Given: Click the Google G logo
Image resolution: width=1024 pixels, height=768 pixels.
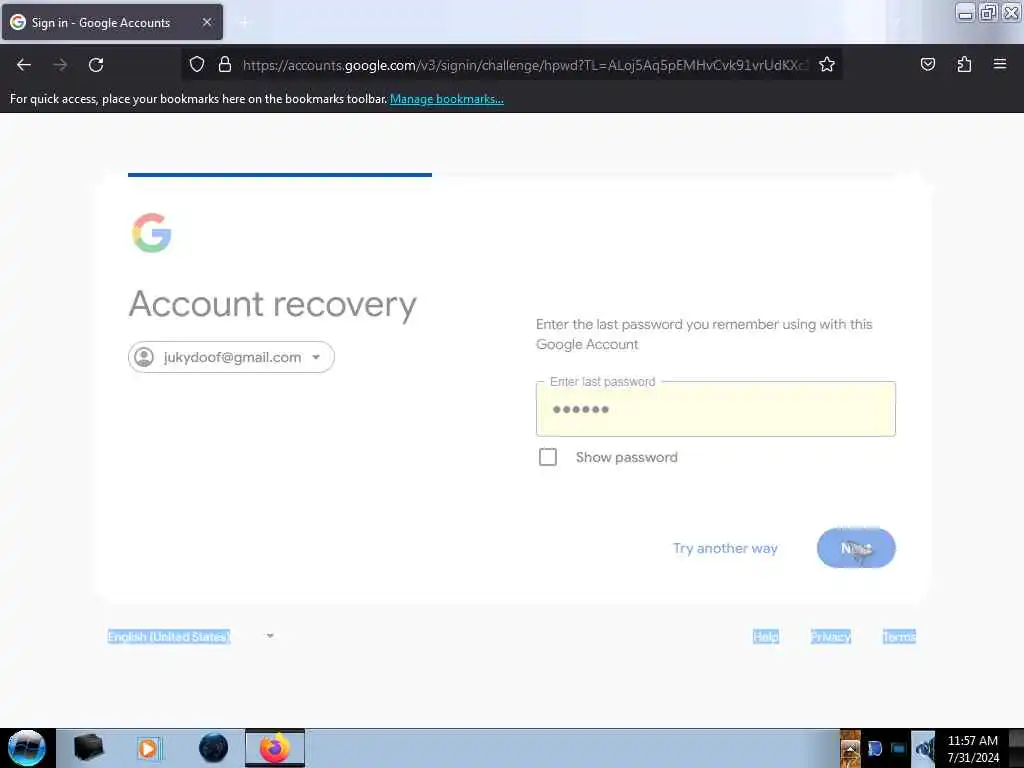Looking at the screenshot, I should coord(152,233).
